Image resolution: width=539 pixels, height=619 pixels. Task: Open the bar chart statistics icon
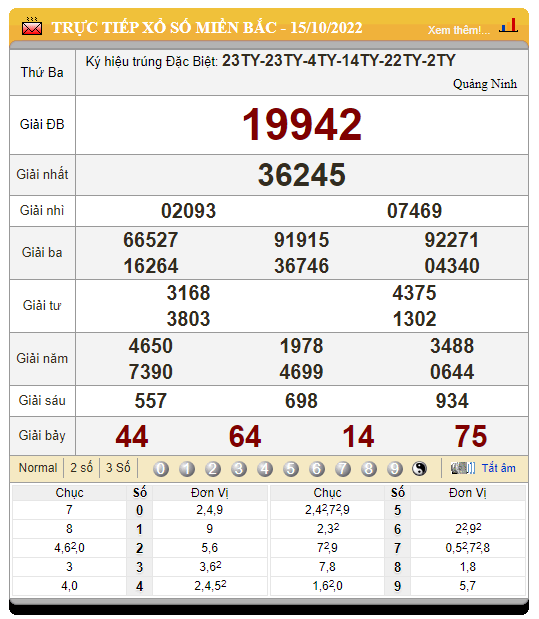pos(508,25)
